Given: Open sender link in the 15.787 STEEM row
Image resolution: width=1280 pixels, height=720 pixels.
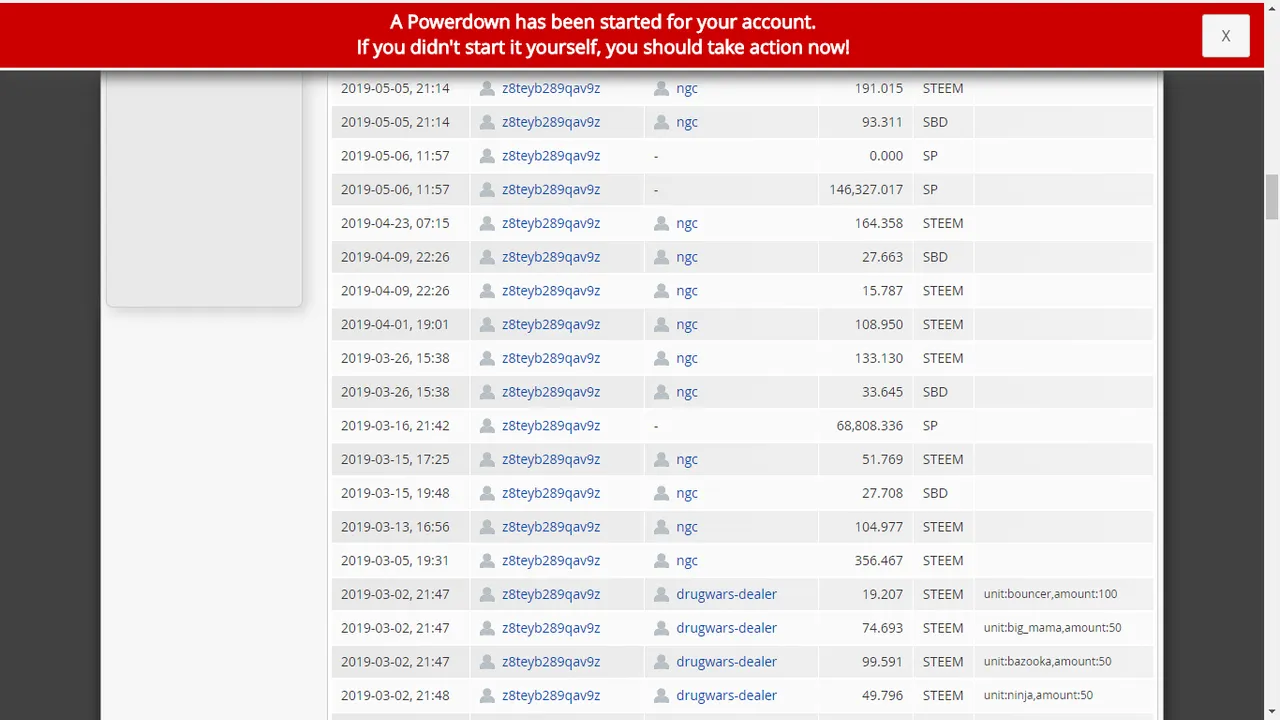Looking at the screenshot, I should point(551,291).
